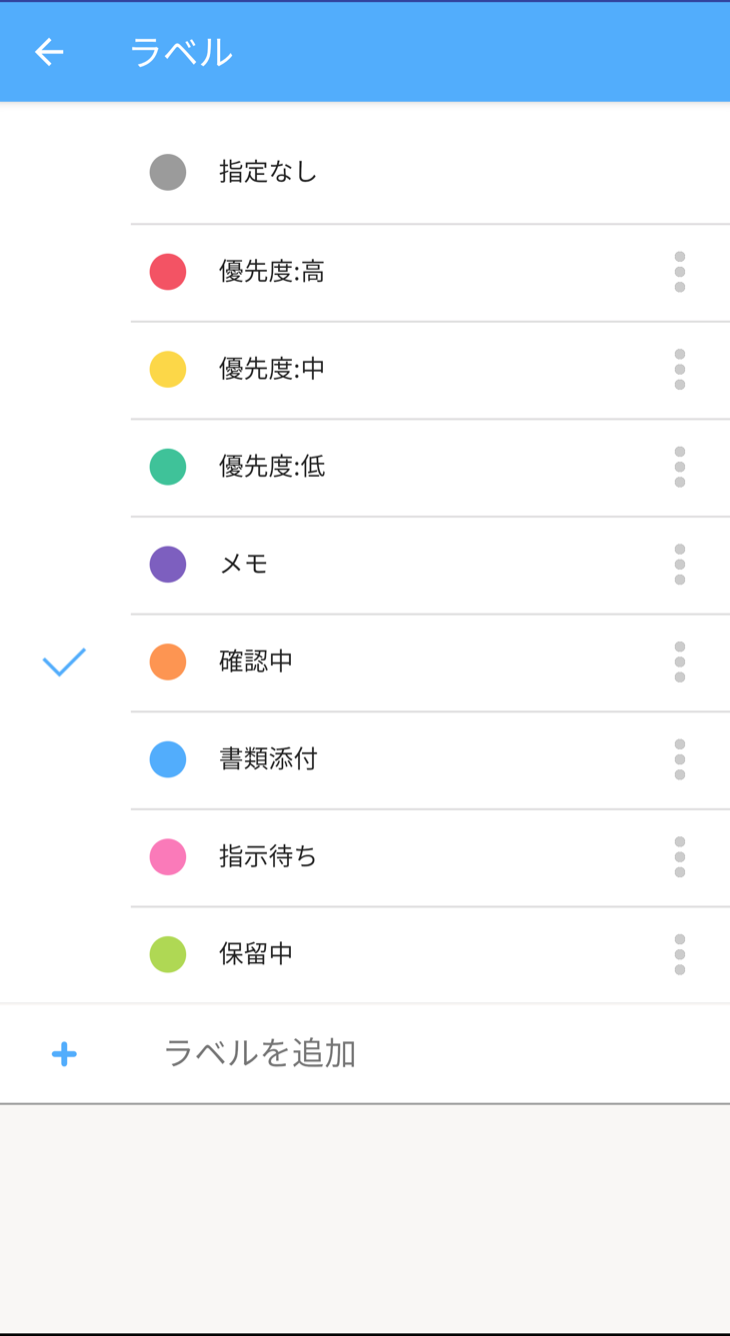
Task: Open overflow menu for 指示待ち
Action: 680,857
